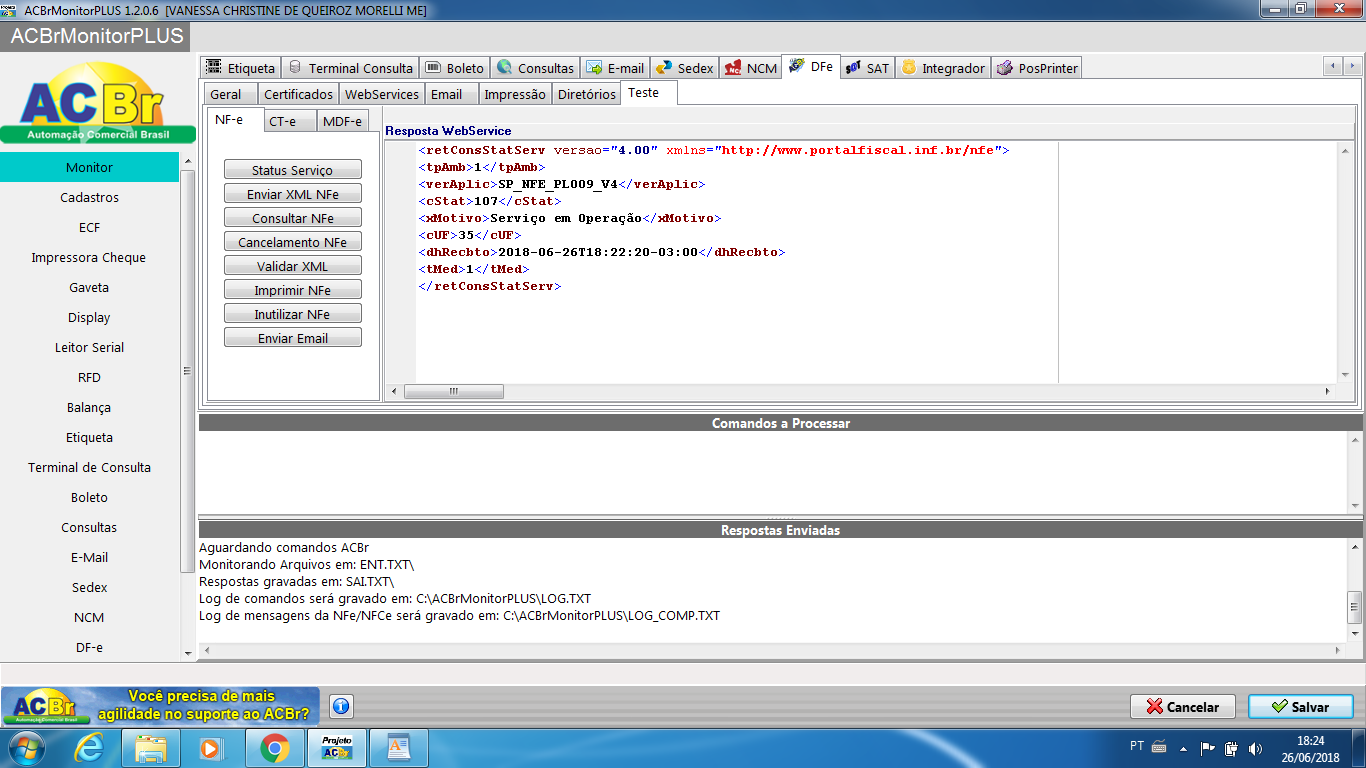
Task: Click Validar XML
Action: point(293,266)
